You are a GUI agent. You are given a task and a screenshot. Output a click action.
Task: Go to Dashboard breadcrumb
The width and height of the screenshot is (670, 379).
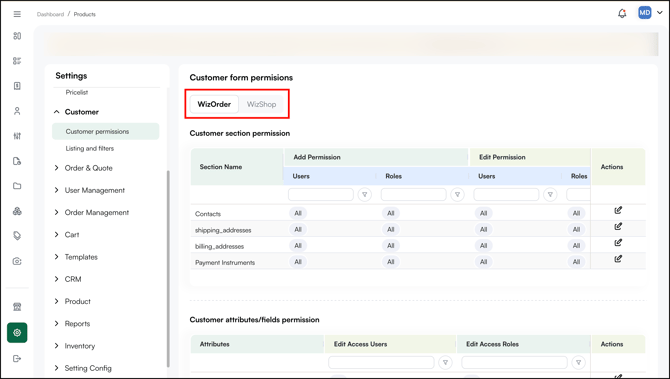coord(50,14)
